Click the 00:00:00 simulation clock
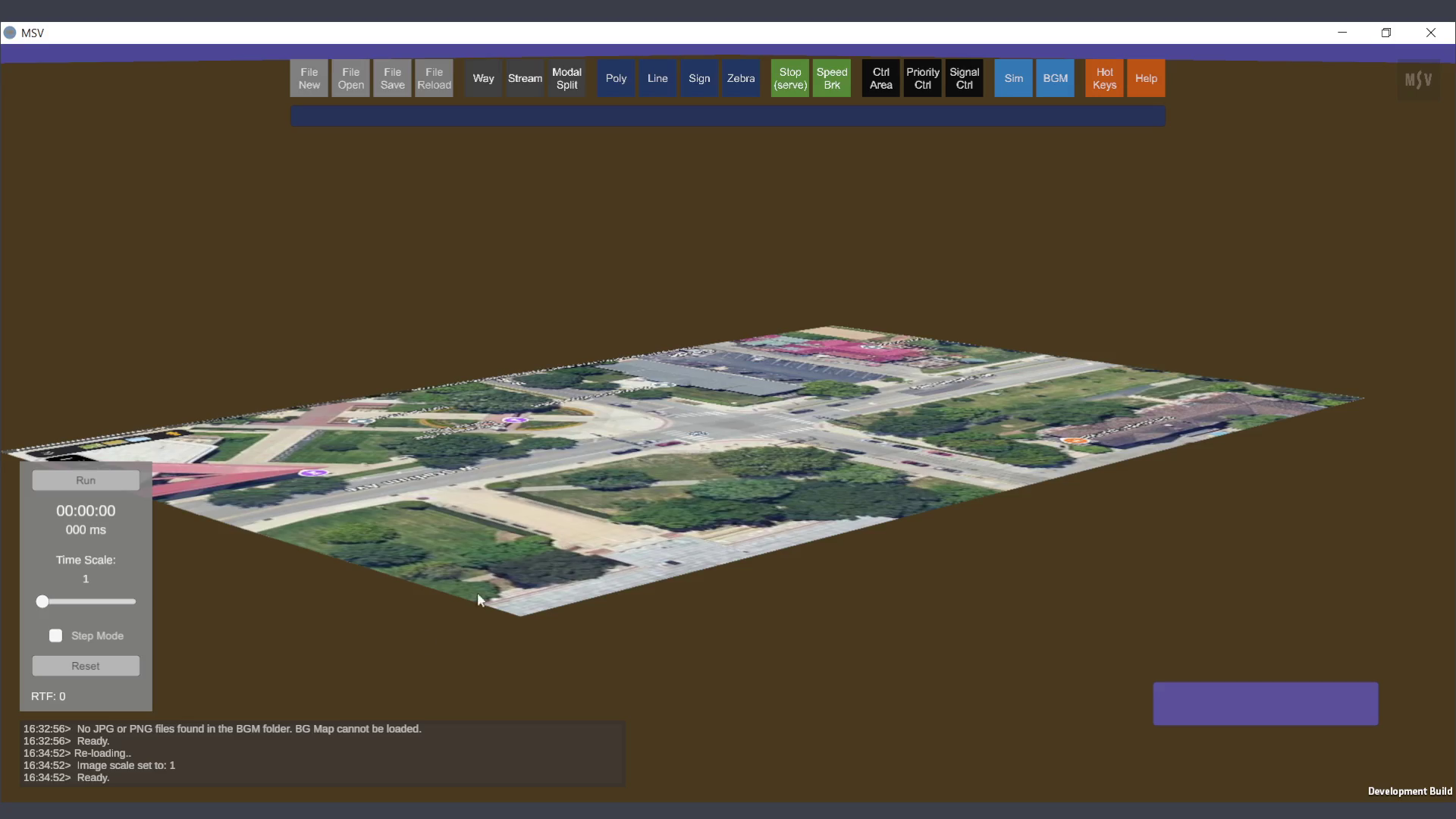This screenshot has height=819, width=1456. pos(86,511)
